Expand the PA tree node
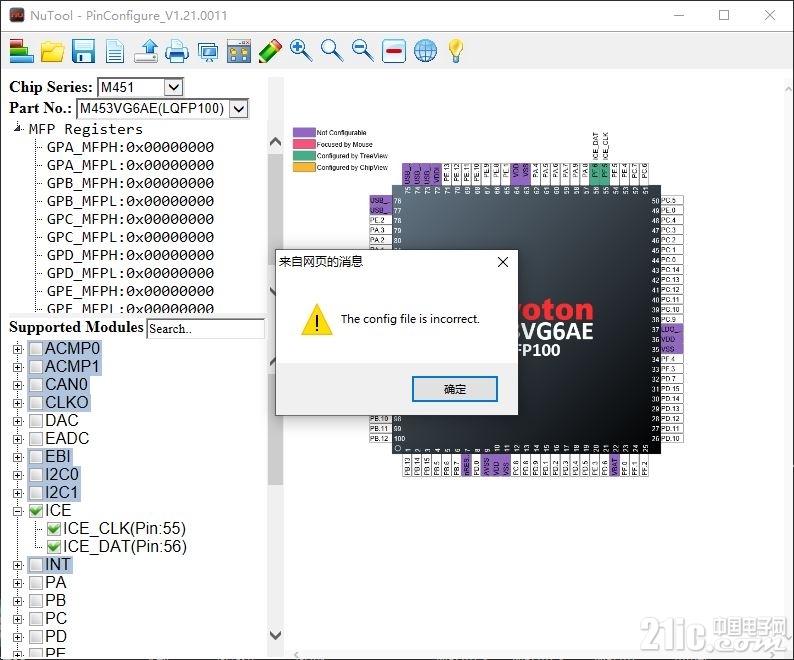 click(x=18, y=583)
